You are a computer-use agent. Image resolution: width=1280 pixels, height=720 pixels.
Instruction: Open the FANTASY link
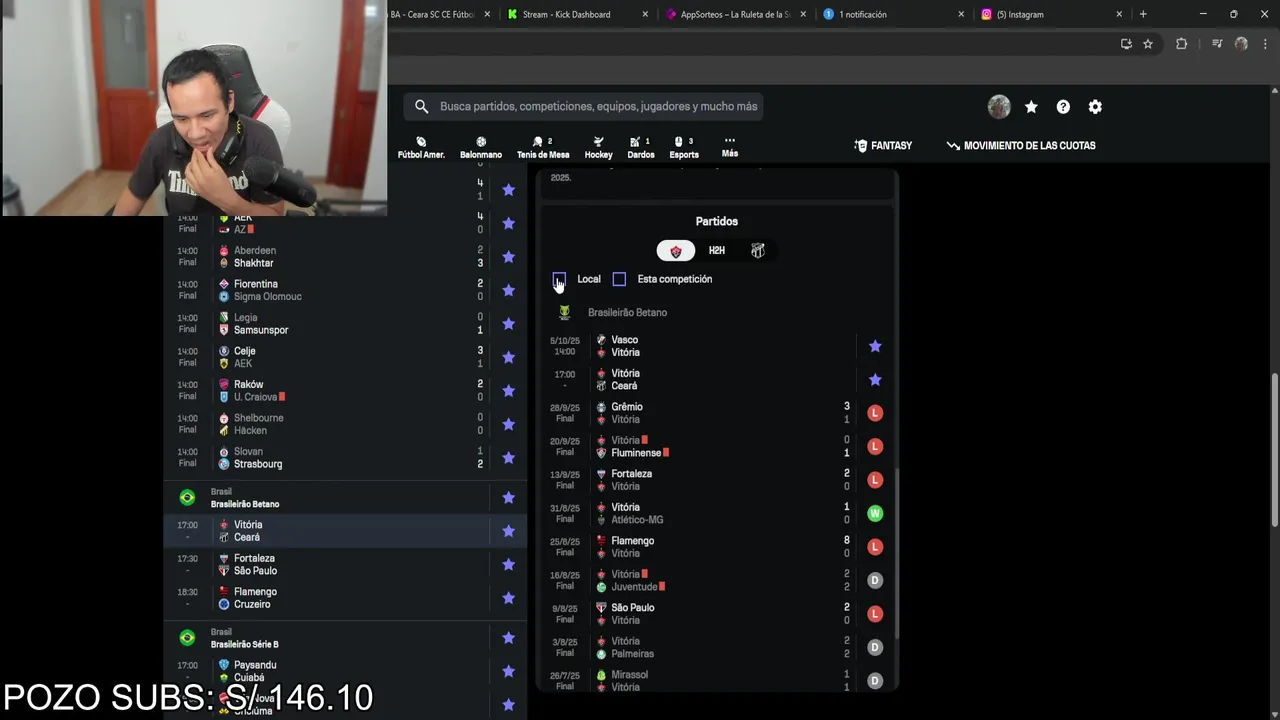pos(883,146)
